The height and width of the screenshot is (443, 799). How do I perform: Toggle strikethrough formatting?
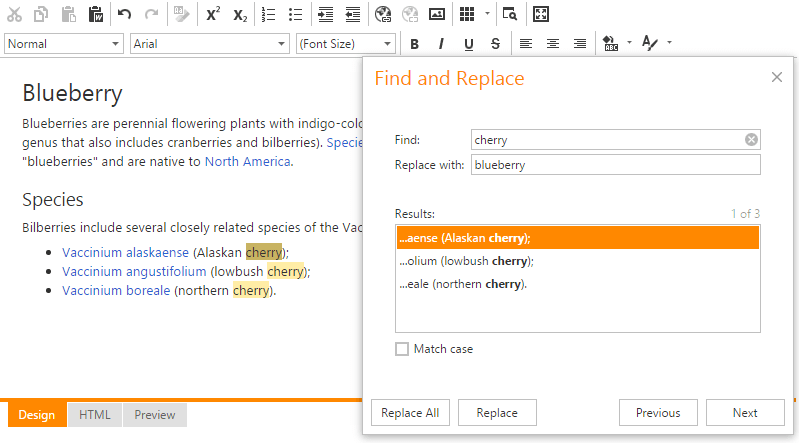coord(495,44)
